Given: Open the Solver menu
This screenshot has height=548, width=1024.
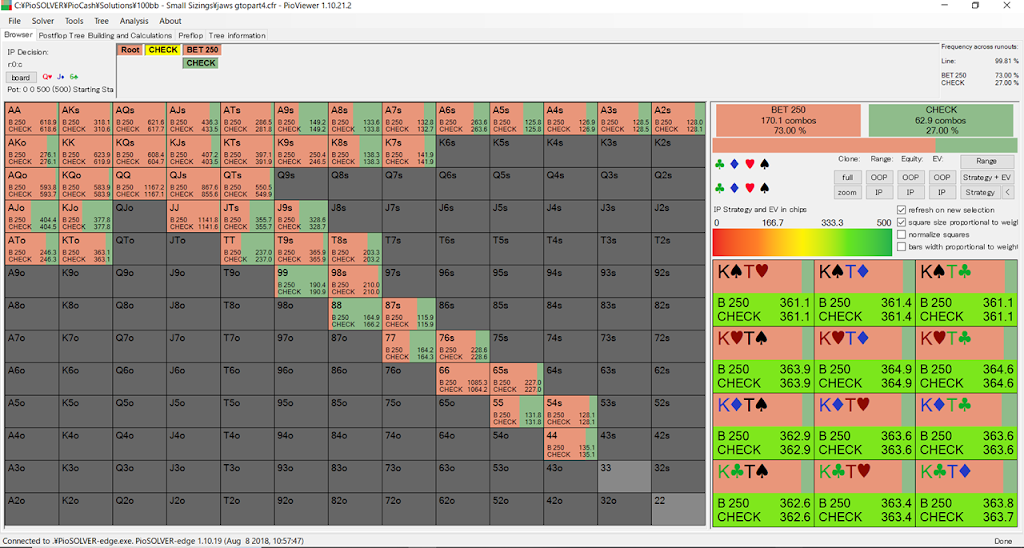Looking at the screenshot, I should [x=43, y=21].
